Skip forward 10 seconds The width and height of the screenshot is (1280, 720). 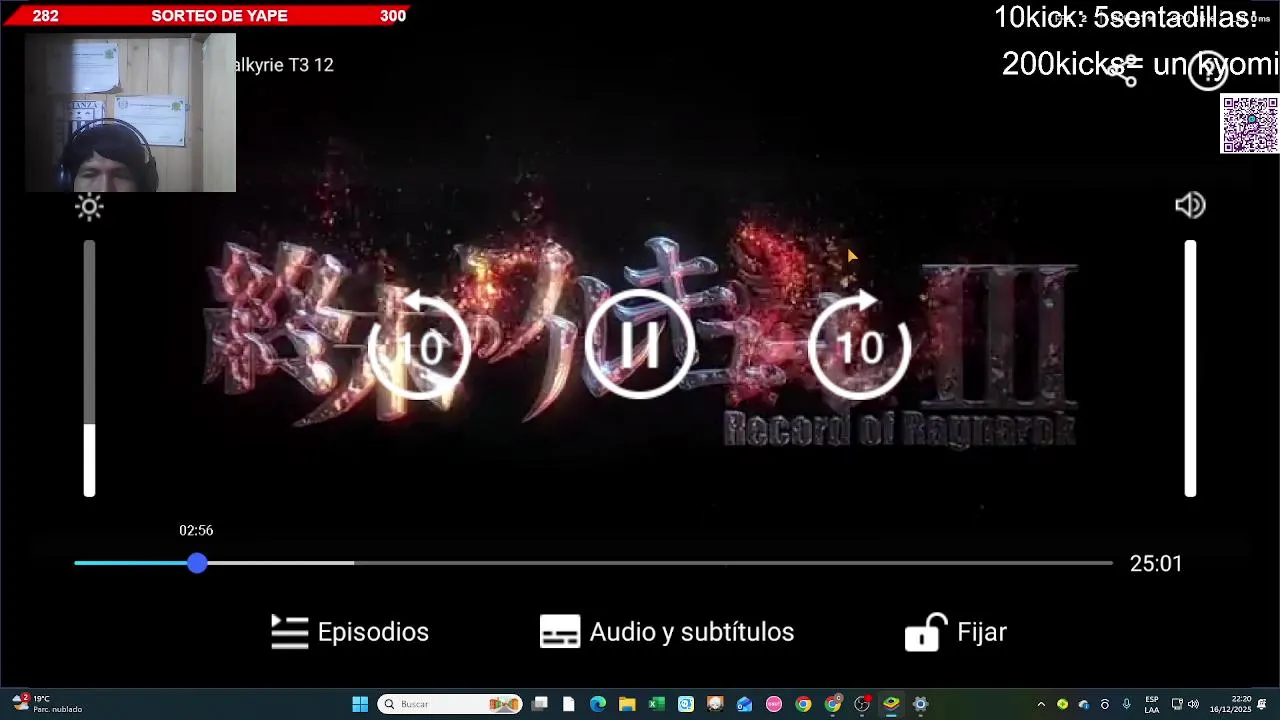[860, 347]
